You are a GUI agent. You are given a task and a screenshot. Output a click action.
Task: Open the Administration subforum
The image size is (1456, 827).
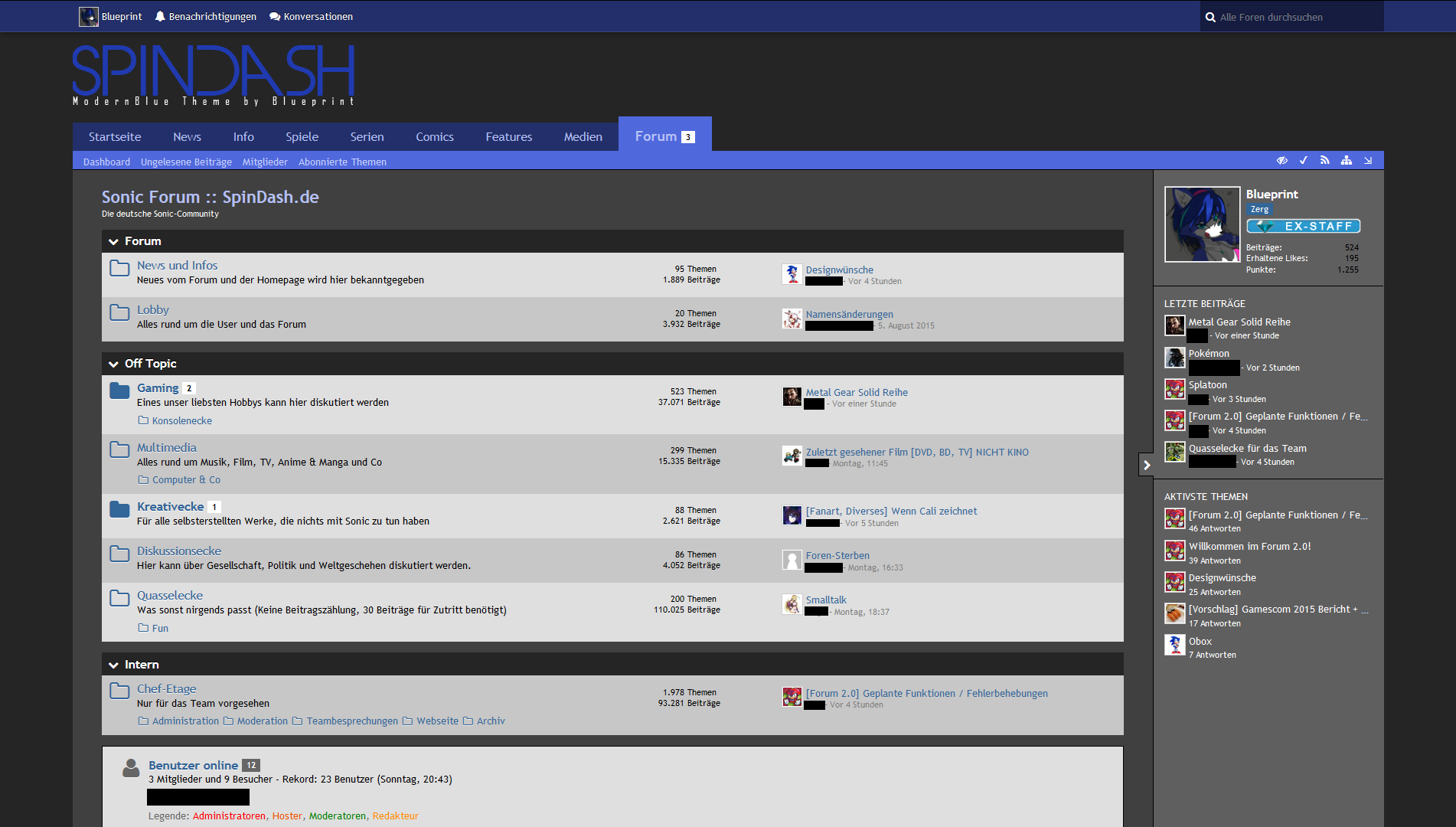click(185, 721)
